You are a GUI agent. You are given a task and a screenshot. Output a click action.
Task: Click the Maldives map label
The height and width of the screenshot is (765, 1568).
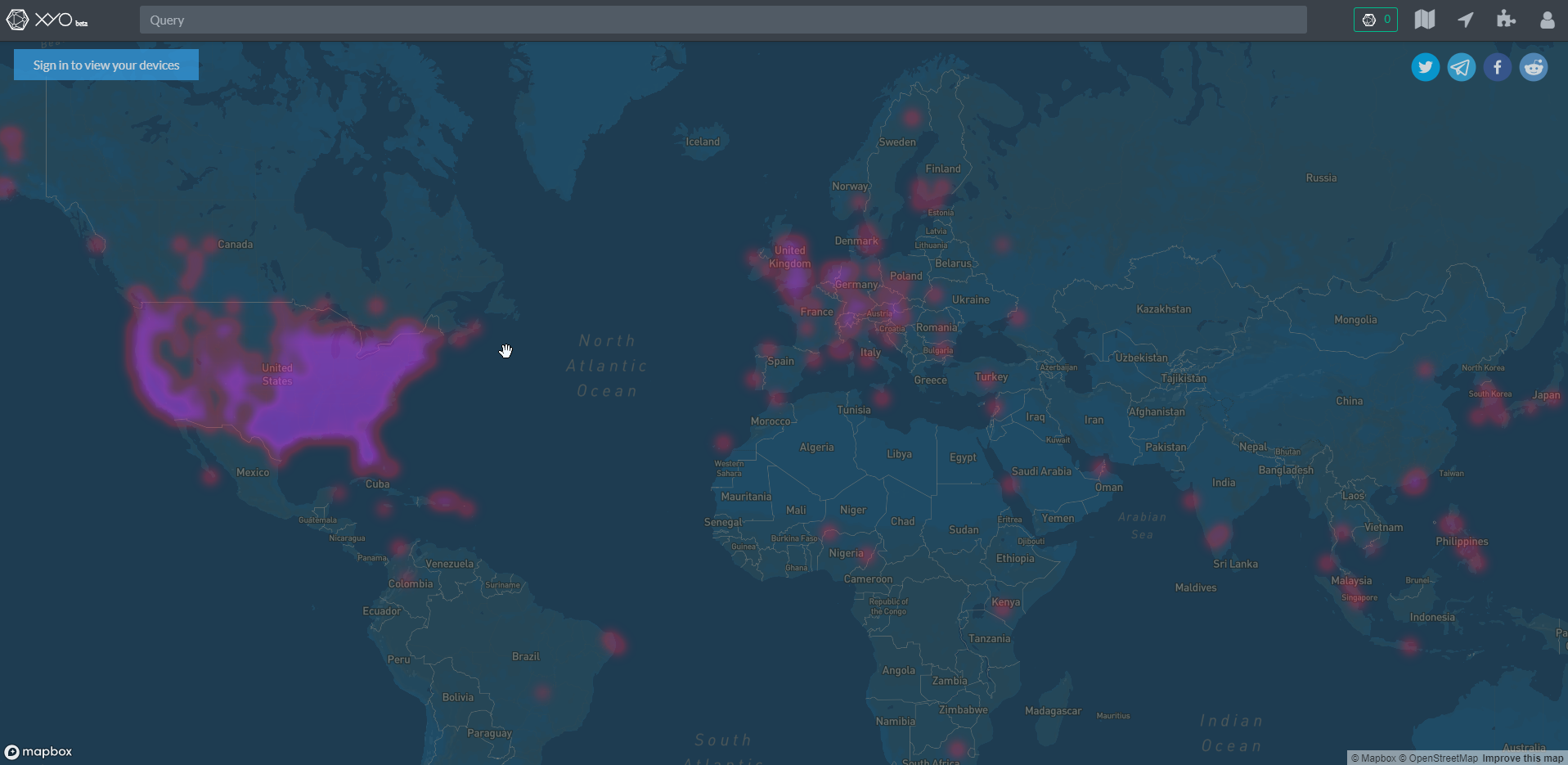point(1196,588)
